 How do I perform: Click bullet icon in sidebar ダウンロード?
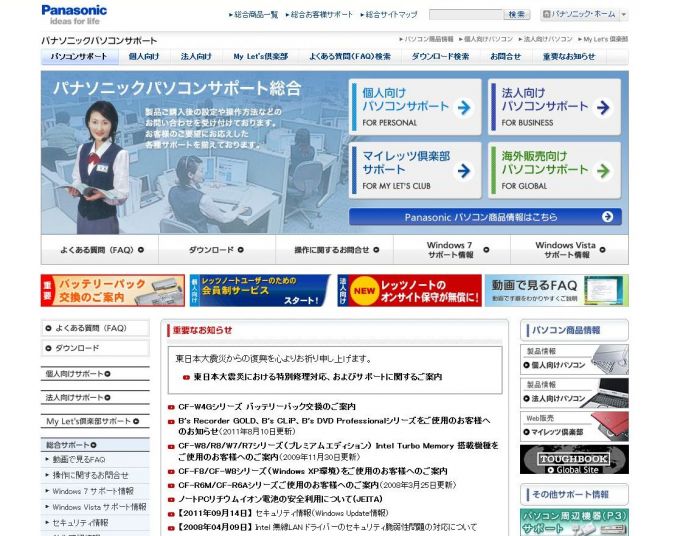pos(49,348)
